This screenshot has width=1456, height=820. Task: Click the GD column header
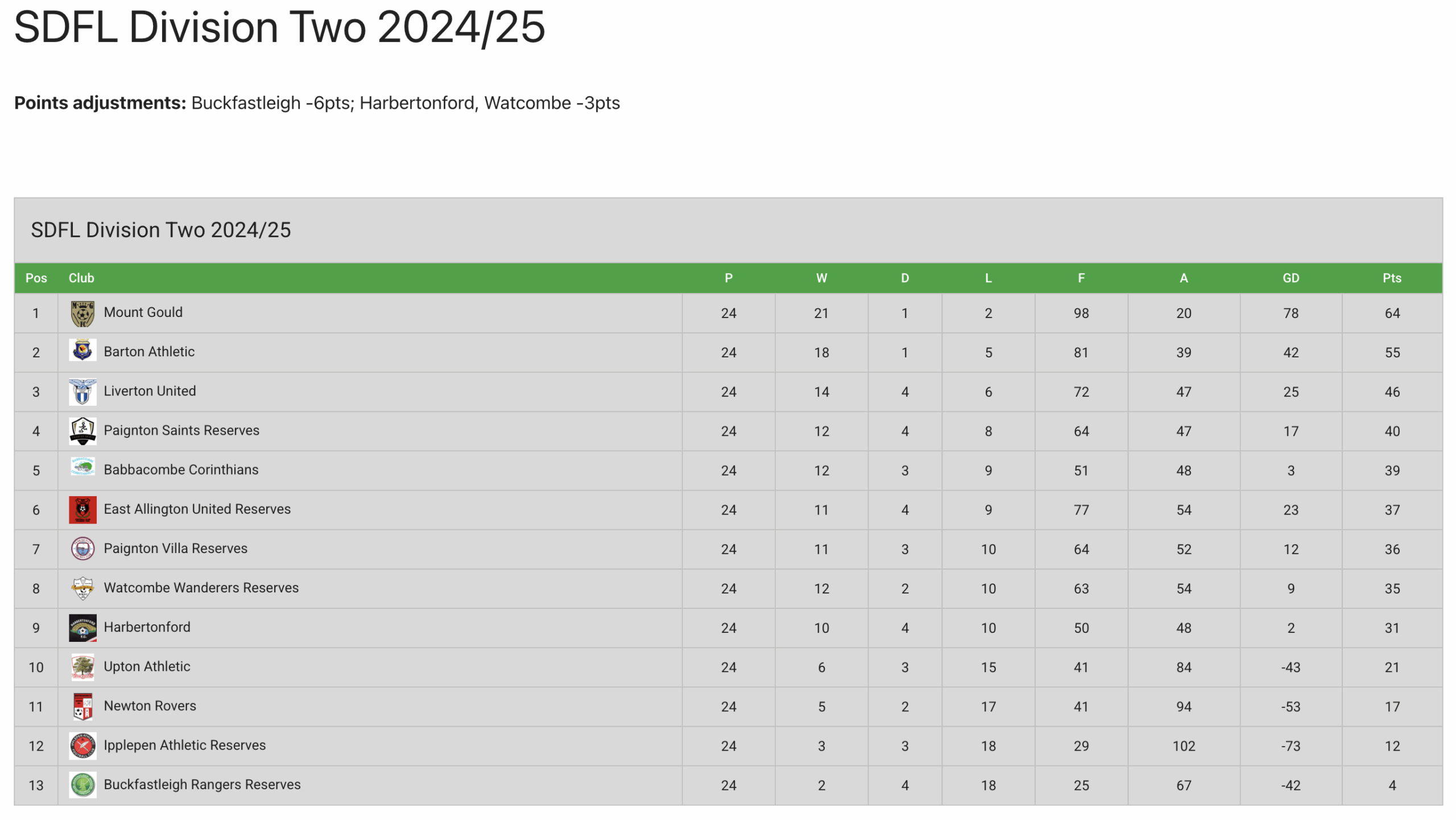click(1290, 278)
